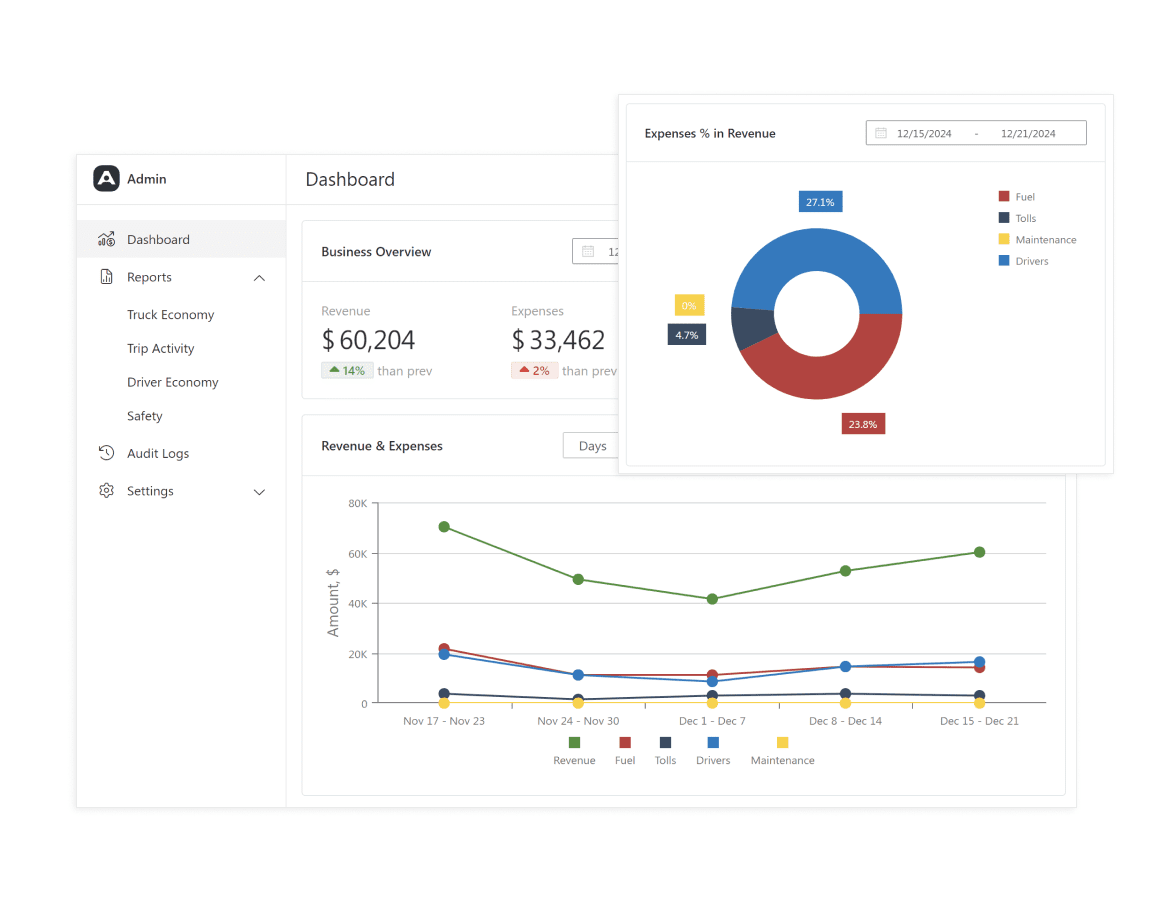The height and width of the screenshot is (910, 1160).
Task: Click the Revenue point for Dec 8 - Dec 14
Action: (846, 570)
